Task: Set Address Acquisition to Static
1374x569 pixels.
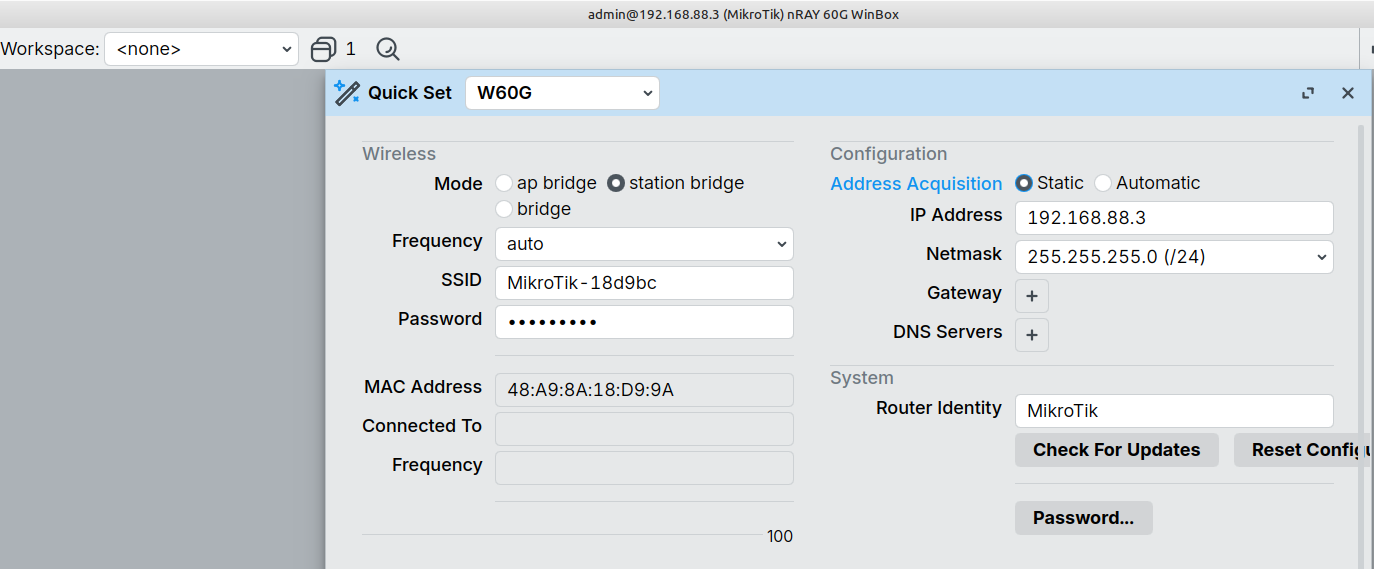Action: tap(1024, 183)
